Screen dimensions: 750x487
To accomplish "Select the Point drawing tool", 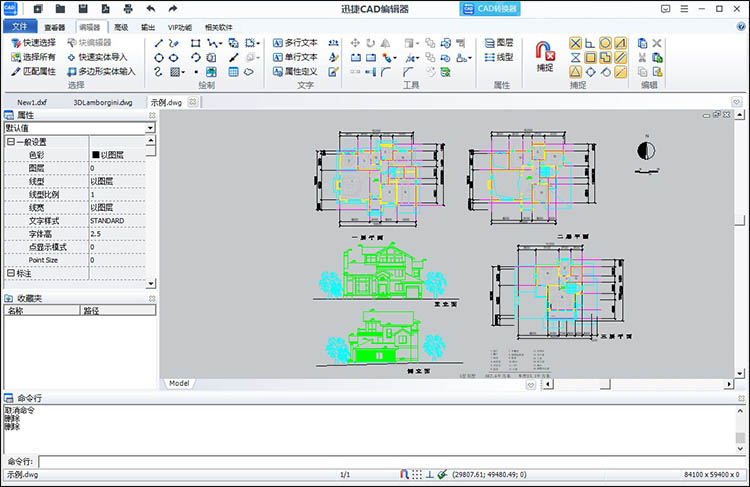I will pyautogui.click(x=196, y=72).
